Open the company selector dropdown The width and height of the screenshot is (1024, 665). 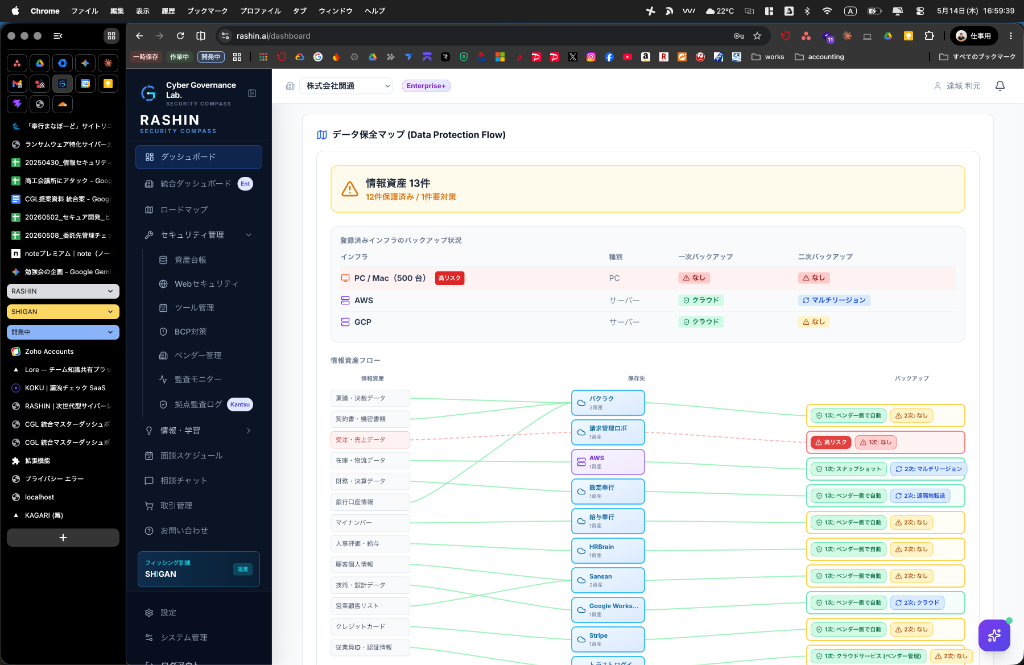click(x=345, y=86)
